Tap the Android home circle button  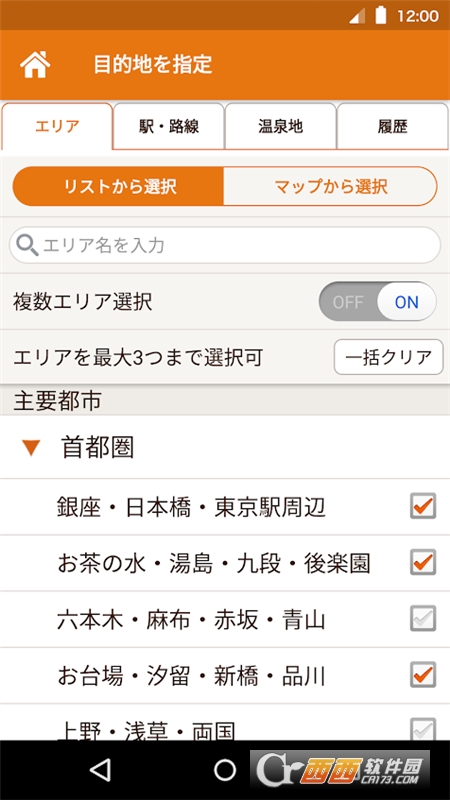225,770
